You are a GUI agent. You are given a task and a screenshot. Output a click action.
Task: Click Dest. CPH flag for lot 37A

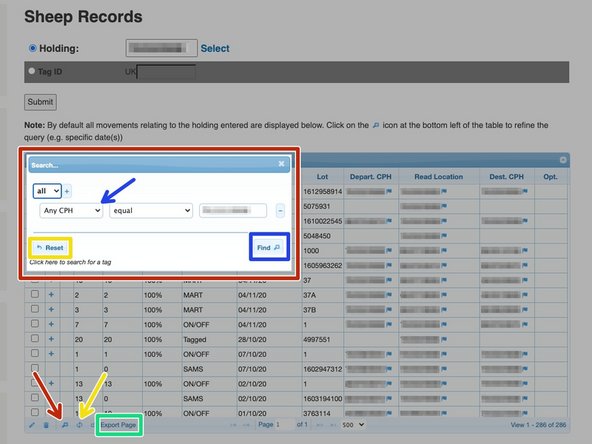click(525, 295)
